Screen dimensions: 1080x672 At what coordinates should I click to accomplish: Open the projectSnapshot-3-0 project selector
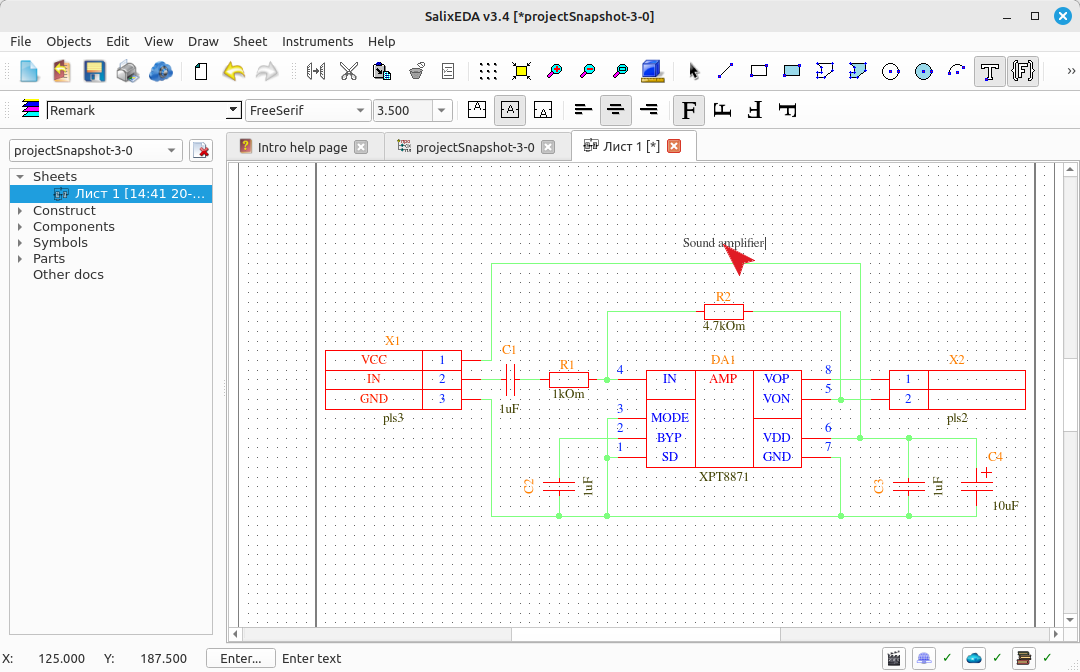pos(95,150)
